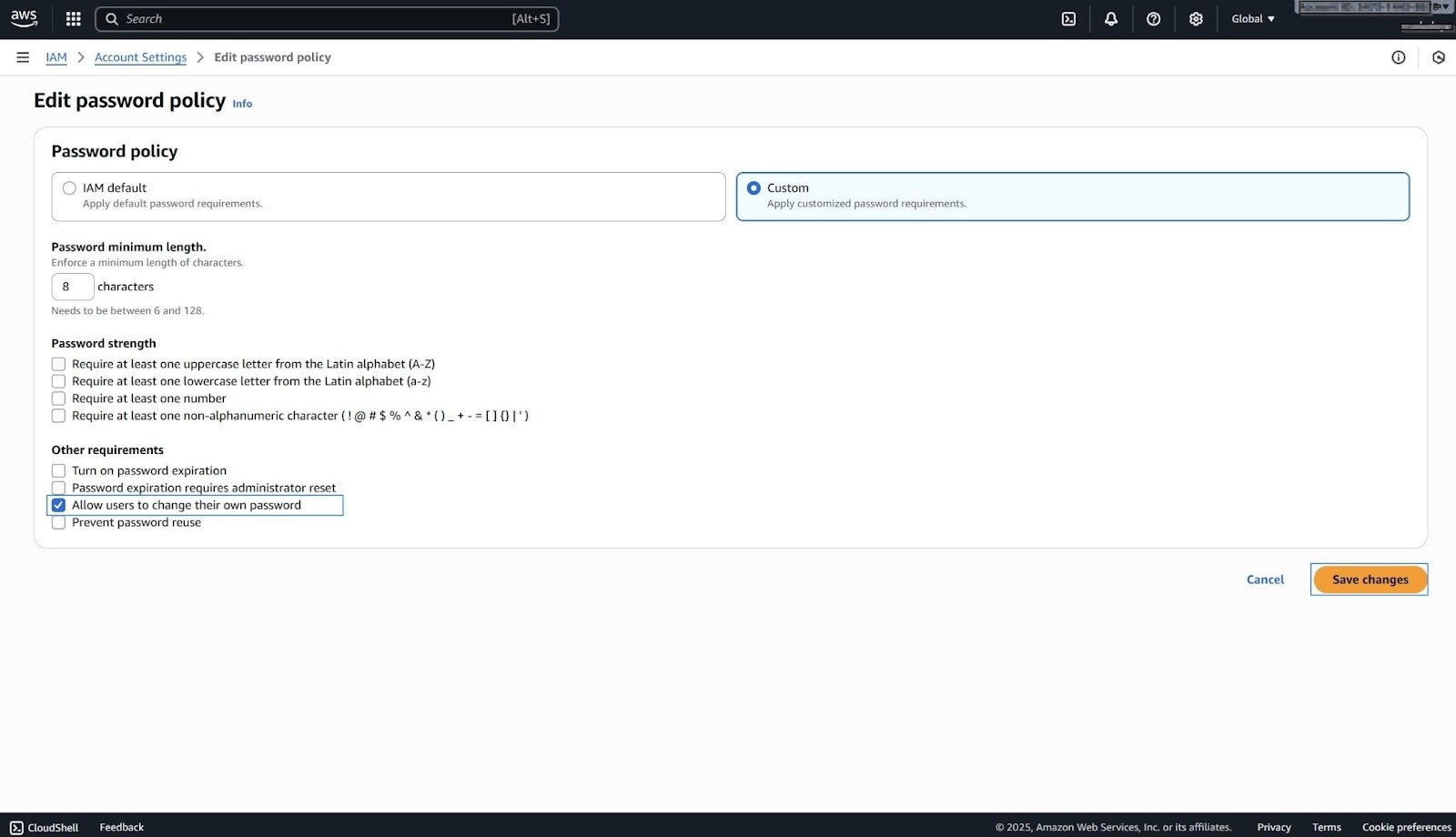
Task: Click Feedback in the bottom bar
Action: [121, 827]
